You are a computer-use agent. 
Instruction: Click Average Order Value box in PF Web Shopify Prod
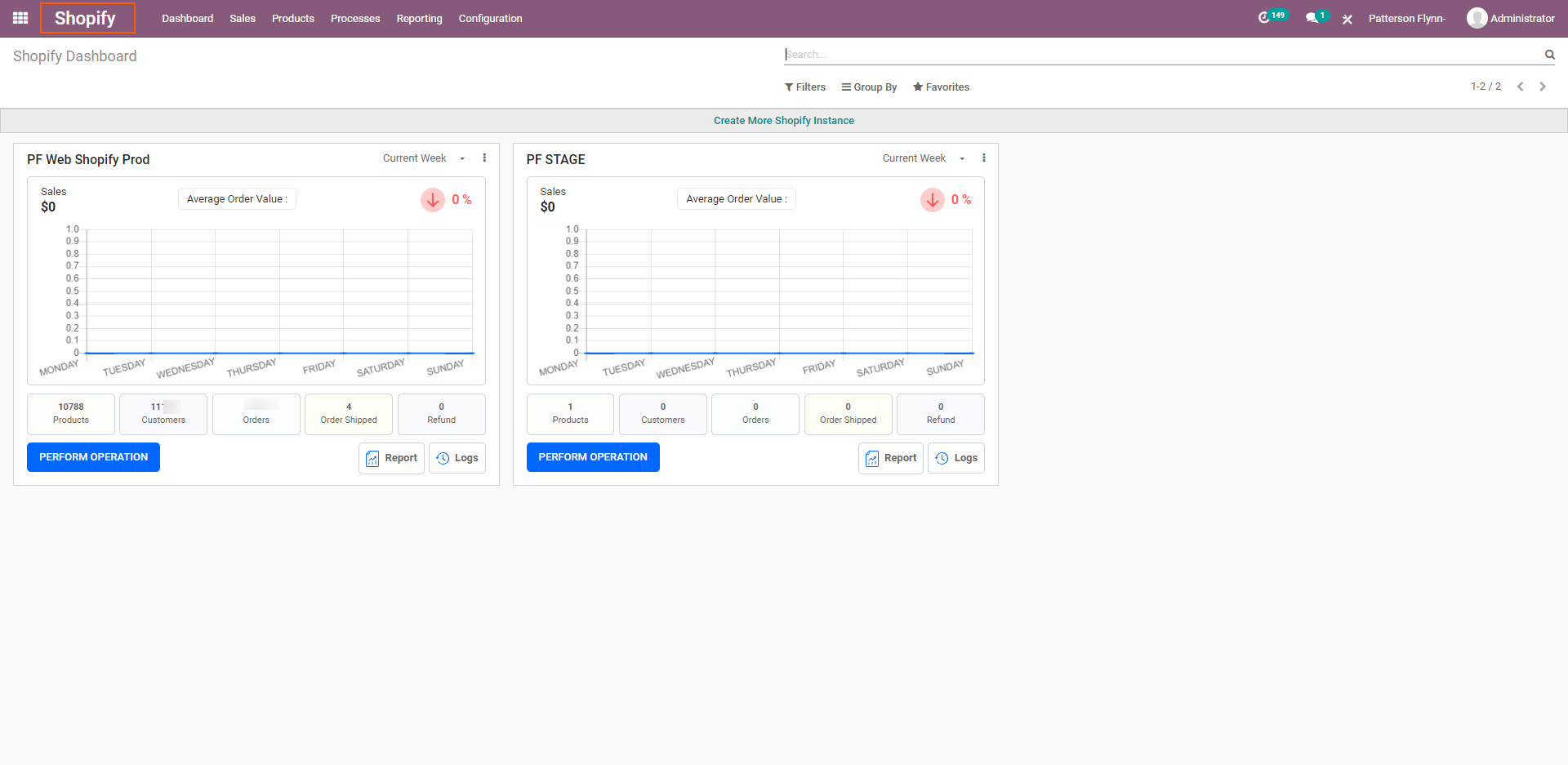pos(237,199)
